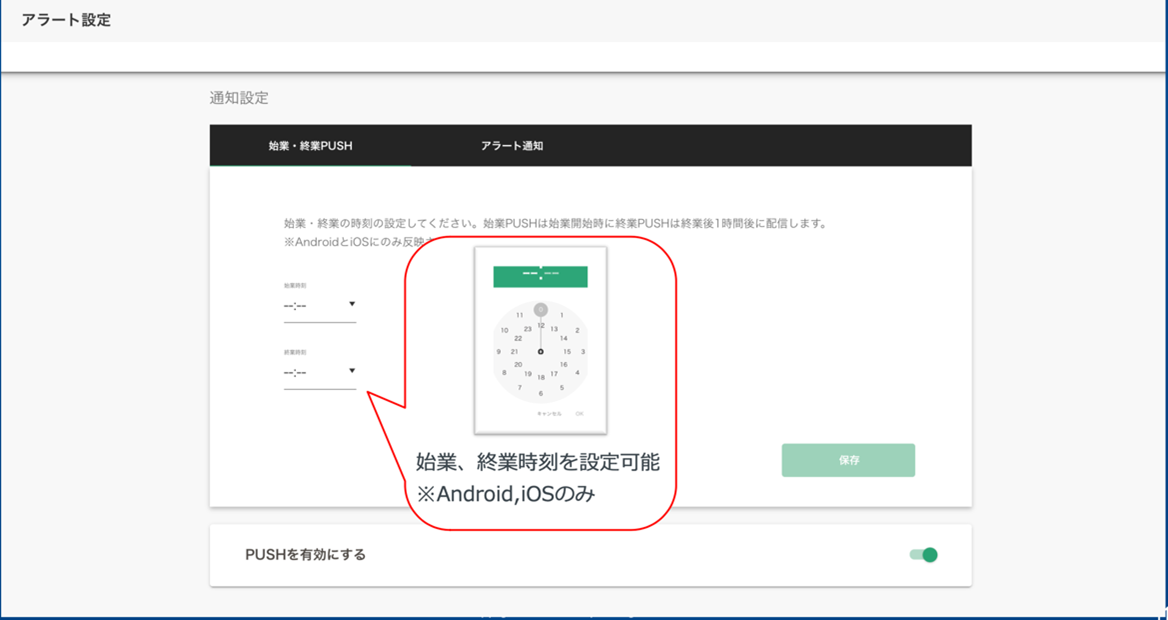Pick hour 3 on the clock dial
The width and height of the screenshot is (1168, 620).
pyautogui.click(x=583, y=352)
